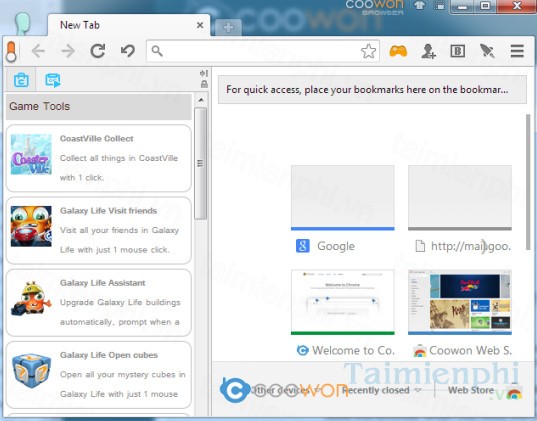Click the rocket speed icon in the toolbar
Screen dimensions: 537x421
[487, 51]
